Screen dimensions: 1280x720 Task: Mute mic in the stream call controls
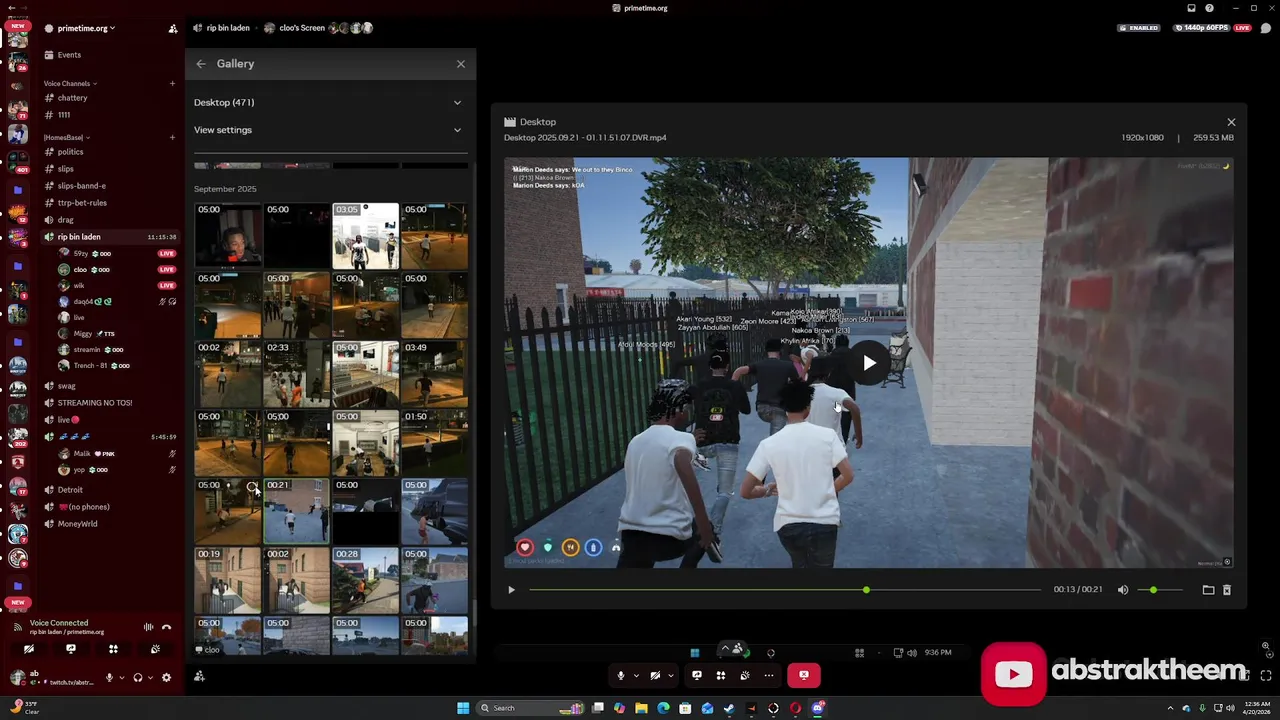tap(621, 676)
